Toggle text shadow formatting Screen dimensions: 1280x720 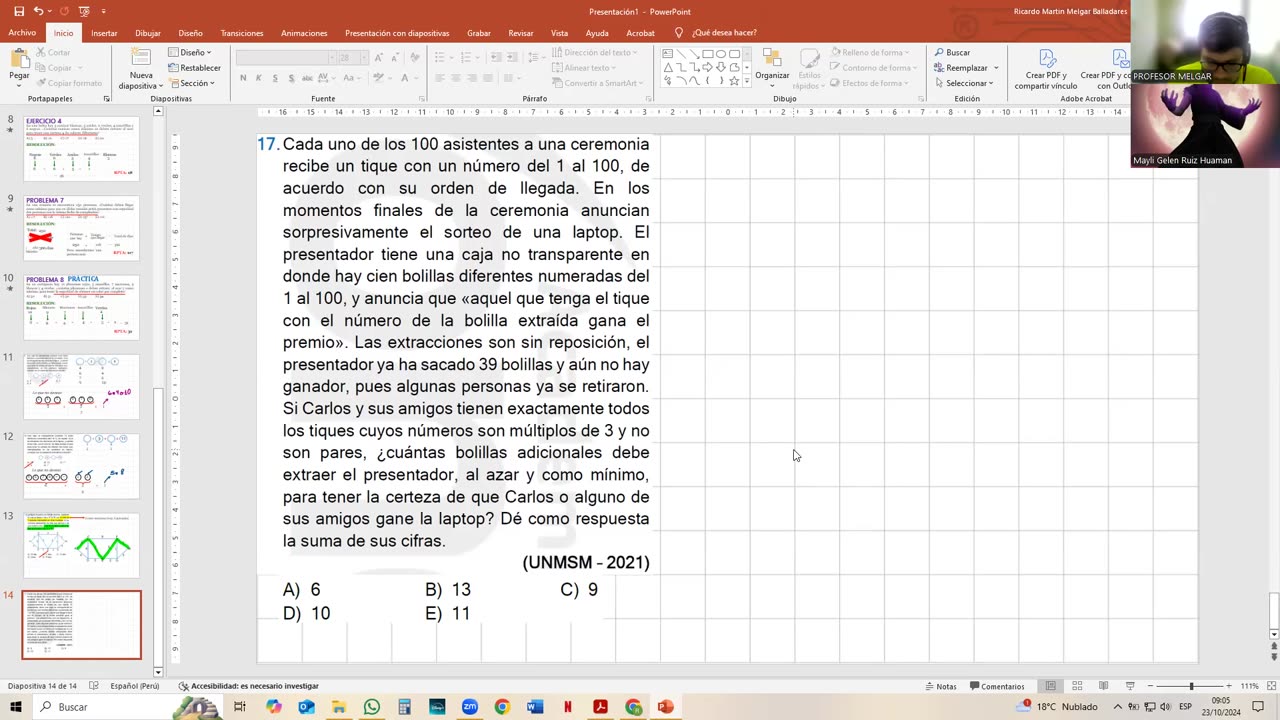tap(290, 78)
